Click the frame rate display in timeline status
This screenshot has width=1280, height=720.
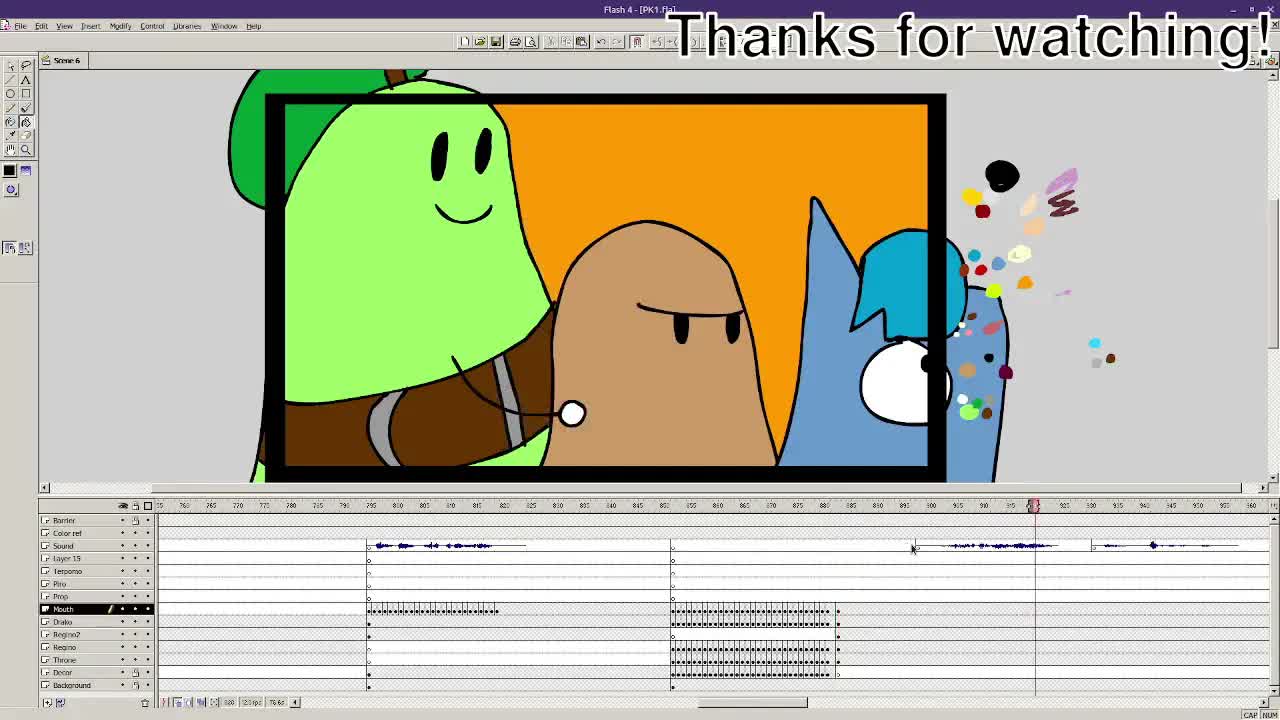click(252, 703)
